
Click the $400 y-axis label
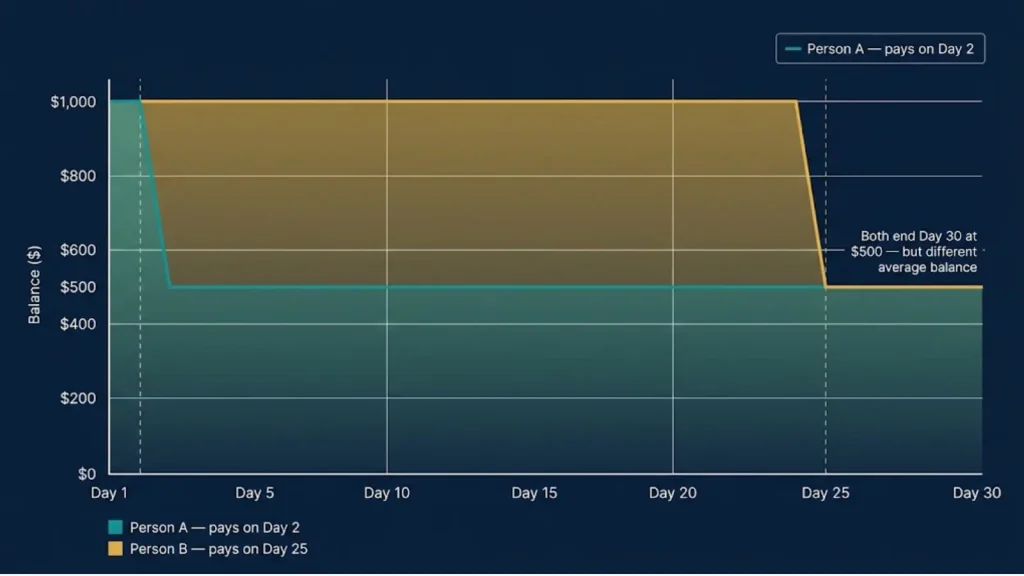78,324
